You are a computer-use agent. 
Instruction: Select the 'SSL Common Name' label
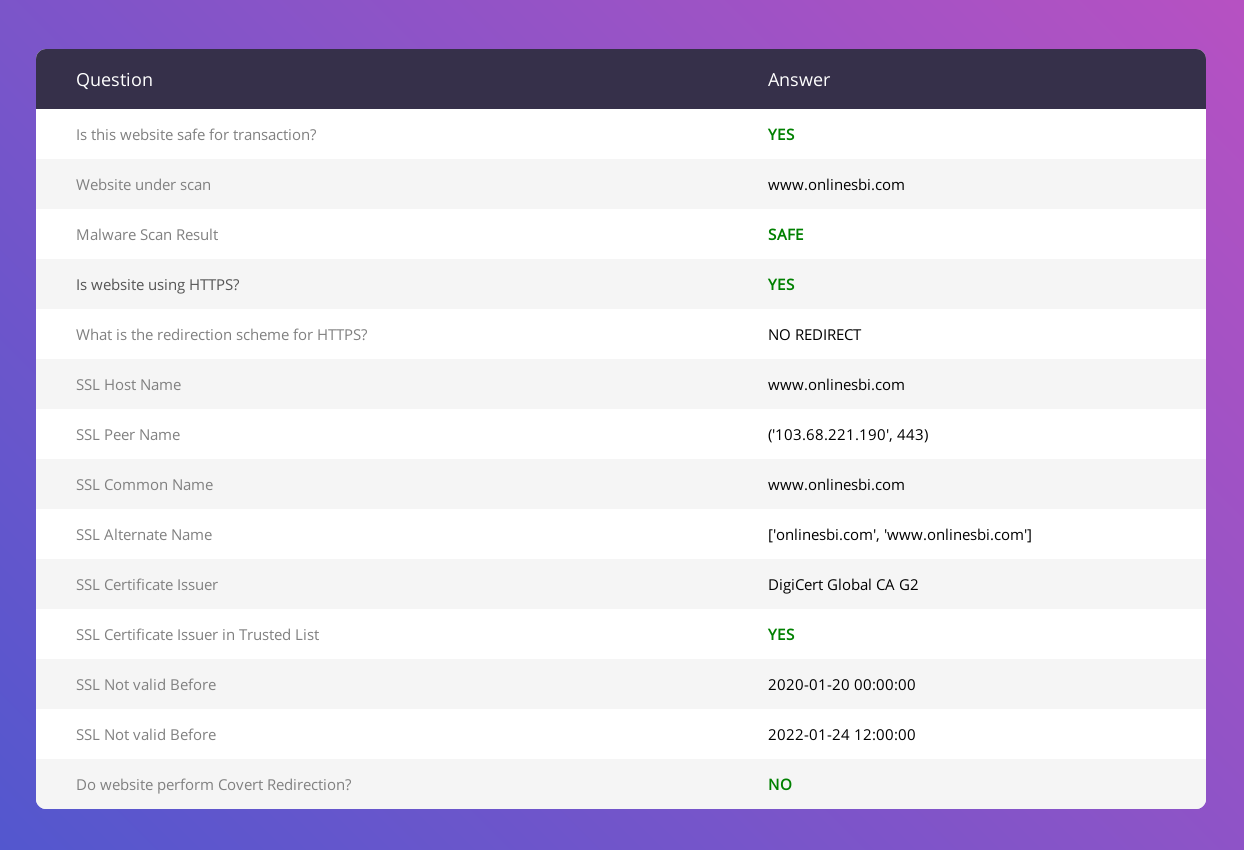click(x=144, y=484)
